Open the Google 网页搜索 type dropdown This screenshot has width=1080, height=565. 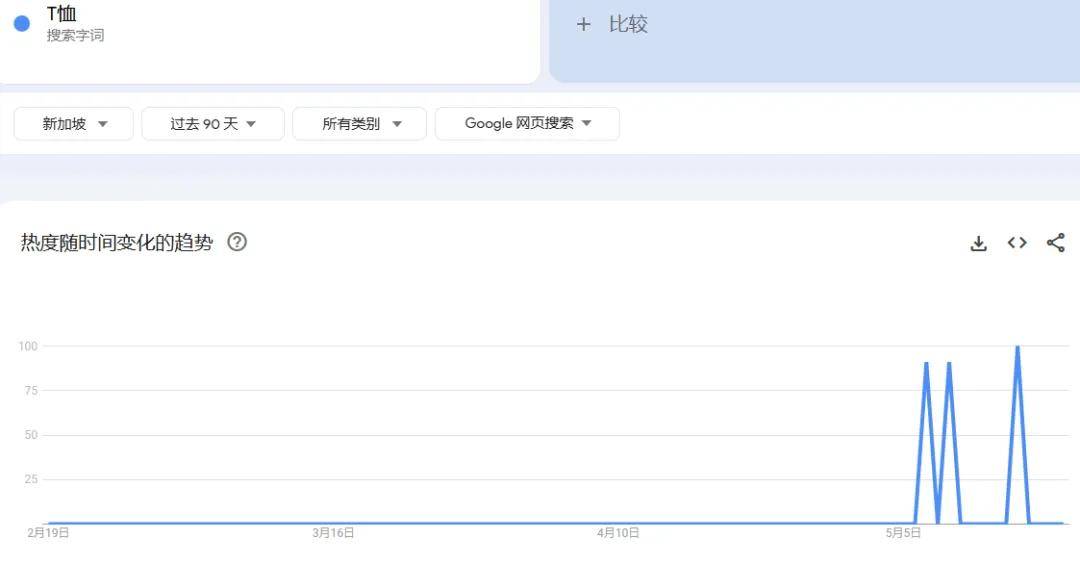527,124
